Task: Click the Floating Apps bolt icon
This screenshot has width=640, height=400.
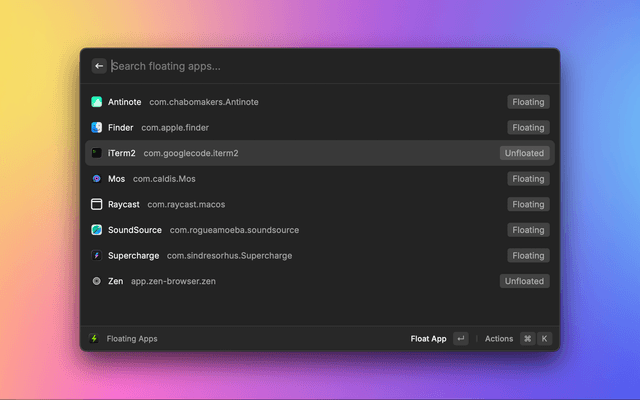Action: (94, 338)
